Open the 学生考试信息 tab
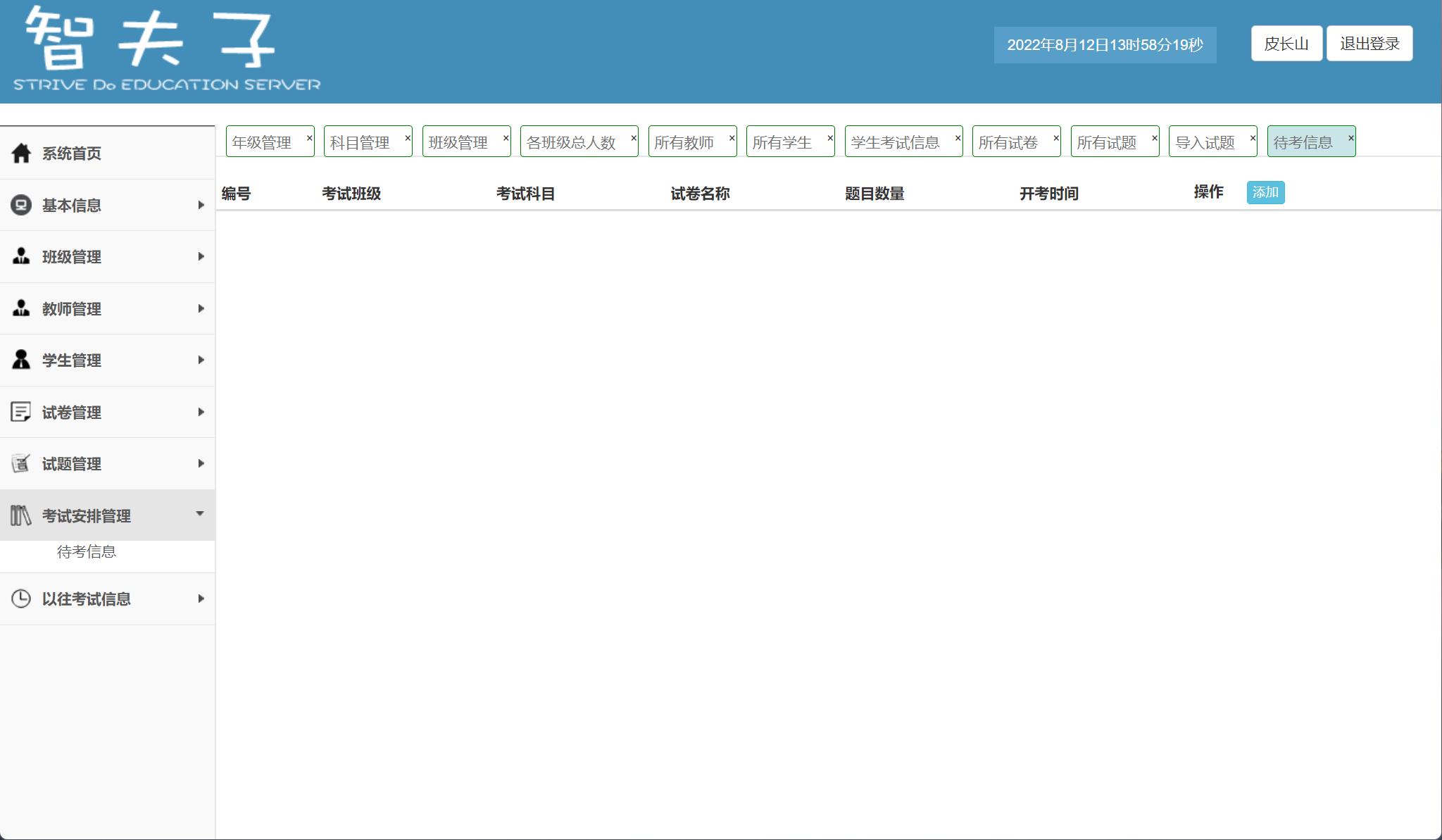Screen dimensions: 1442x840 coord(895,143)
